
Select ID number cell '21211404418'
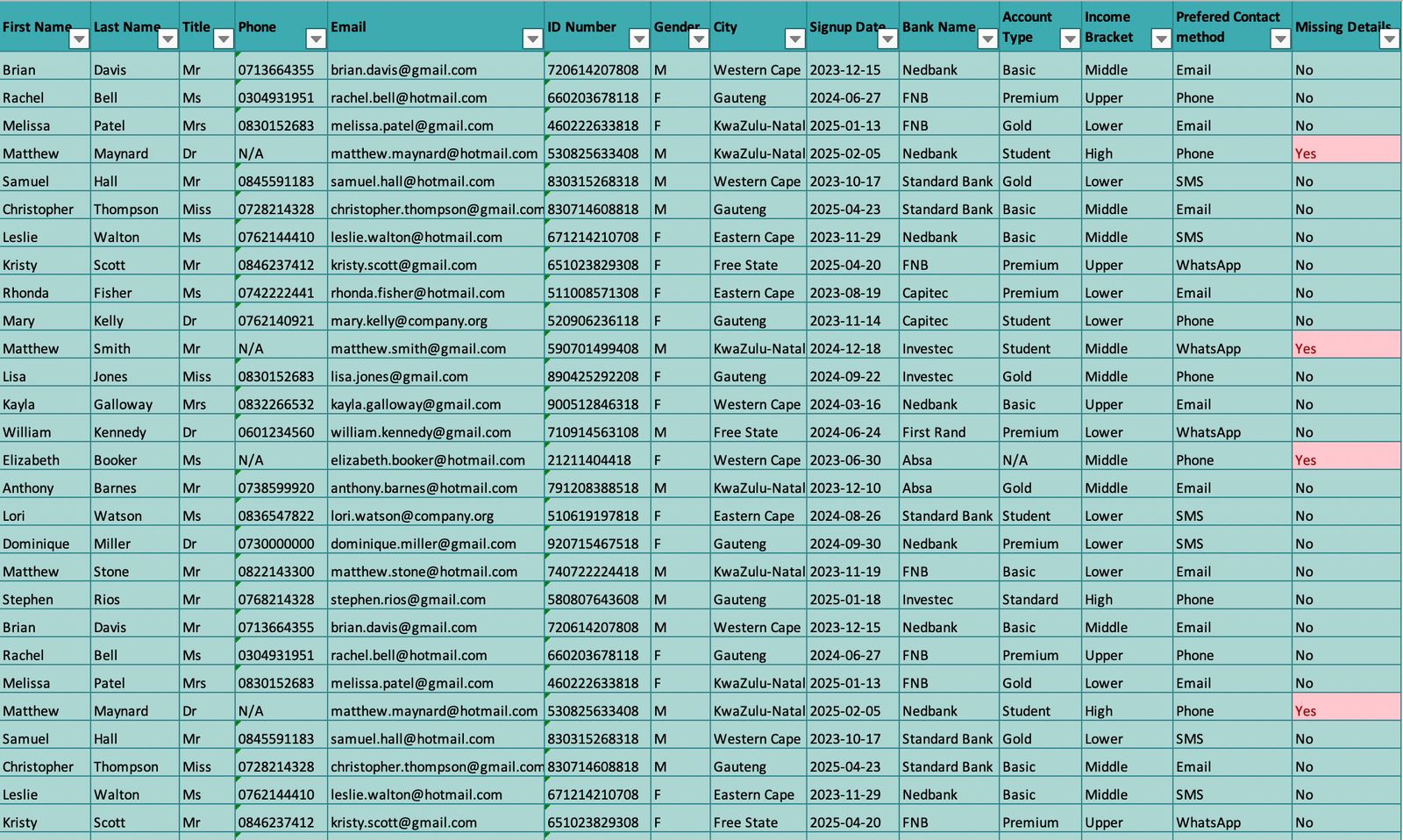click(597, 460)
